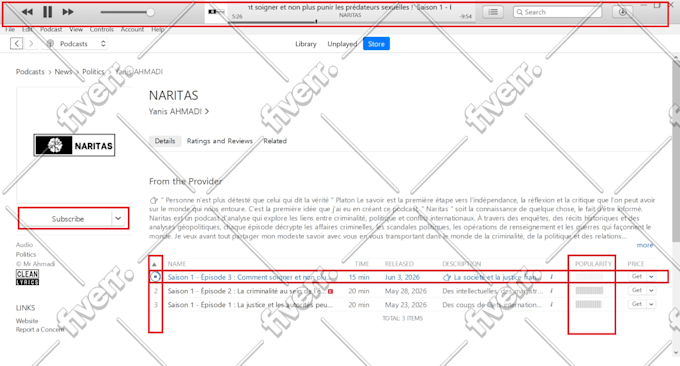Open the Edit menu
The height and width of the screenshot is (366, 680).
point(27,29)
